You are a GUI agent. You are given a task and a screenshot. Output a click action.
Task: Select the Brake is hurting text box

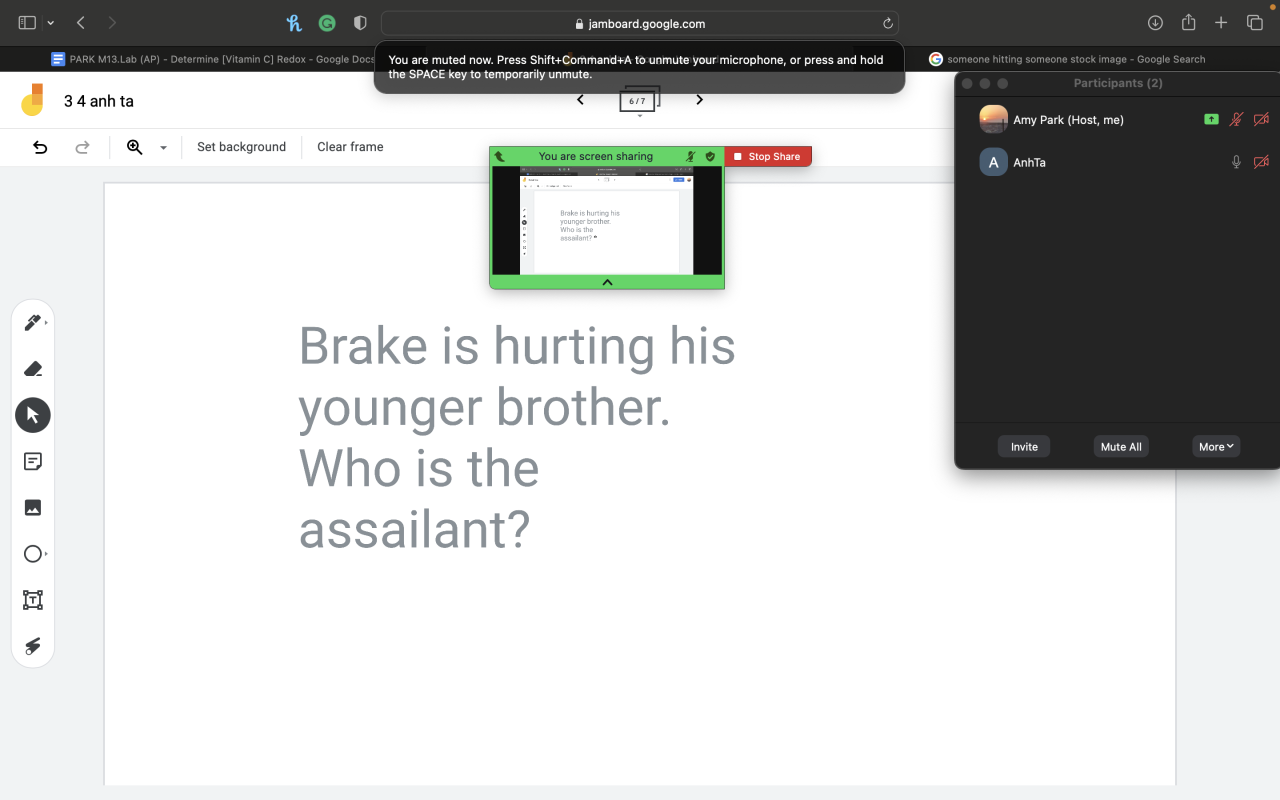pyautogui.click(x=517, y=437)
